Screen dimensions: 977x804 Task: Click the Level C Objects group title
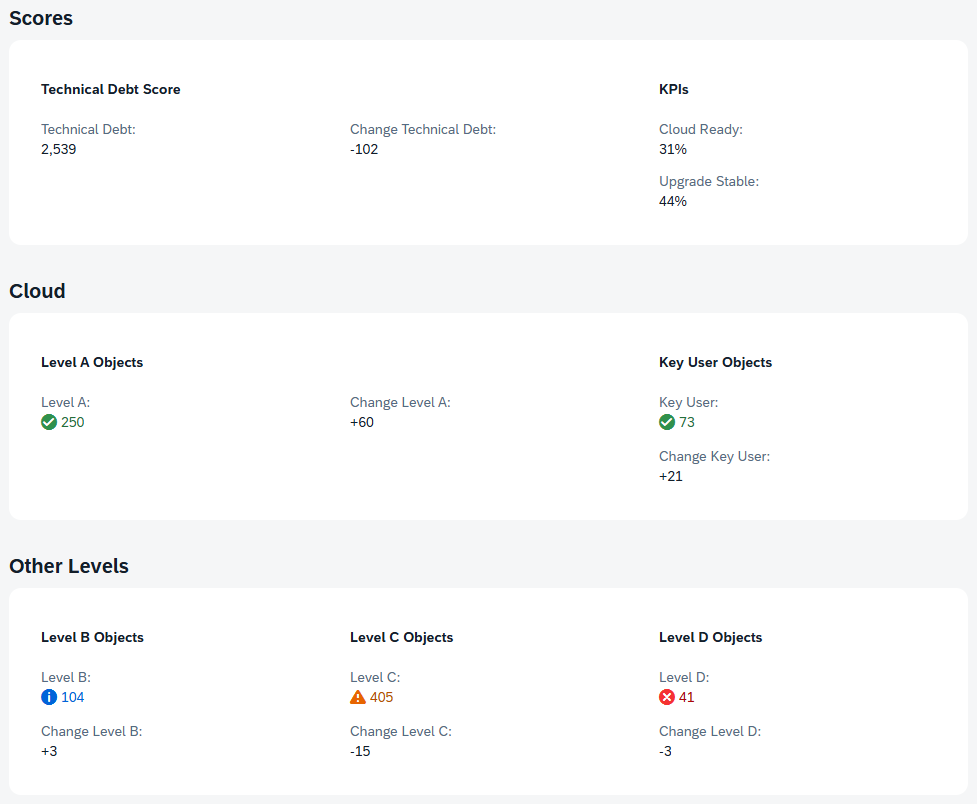pos(401,638)
